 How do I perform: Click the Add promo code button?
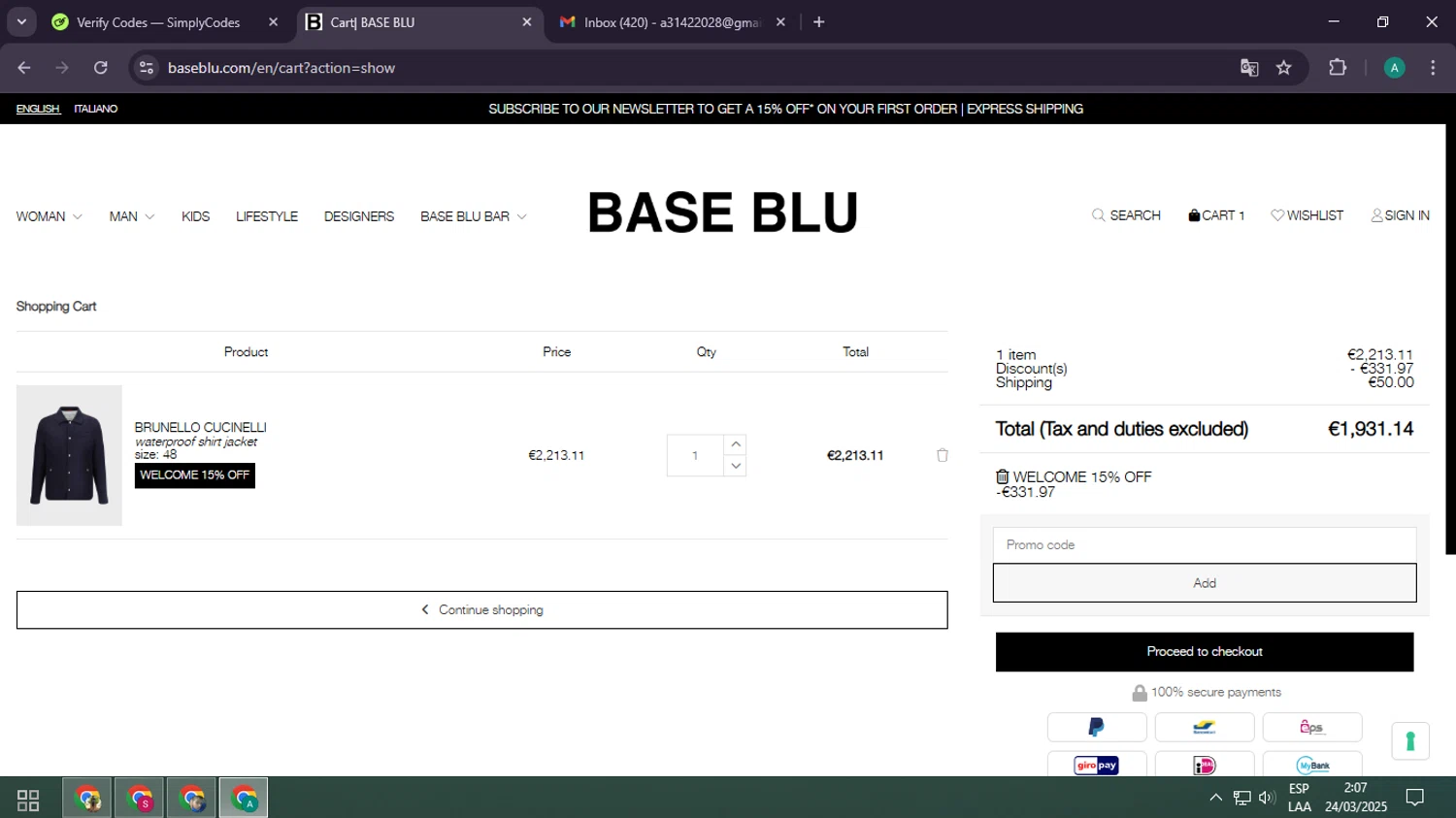click(1205, 583)
